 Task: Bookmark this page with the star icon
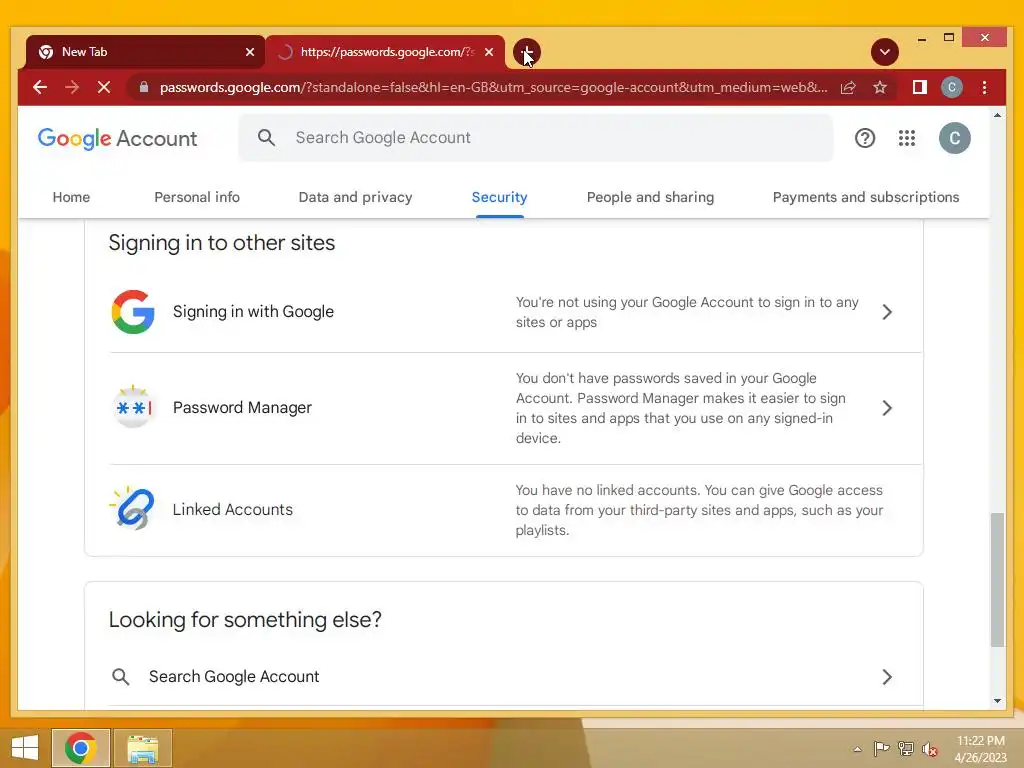tap(880, 88)
